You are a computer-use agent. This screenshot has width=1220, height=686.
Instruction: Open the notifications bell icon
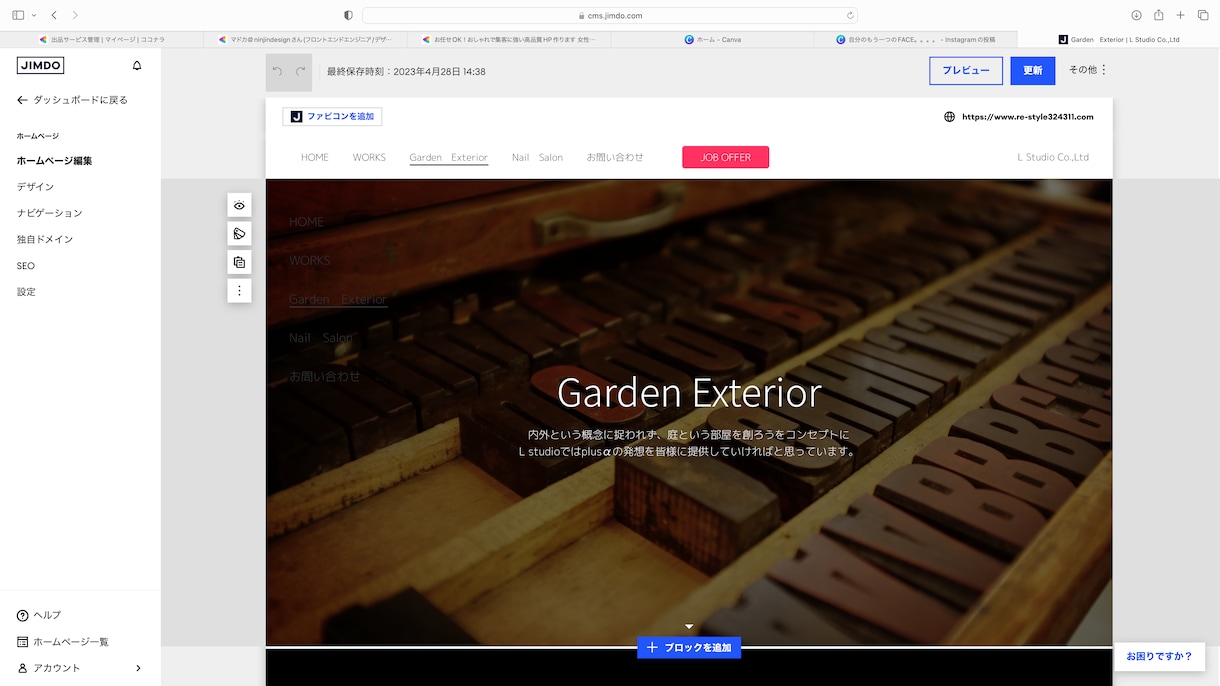(137, 66)
